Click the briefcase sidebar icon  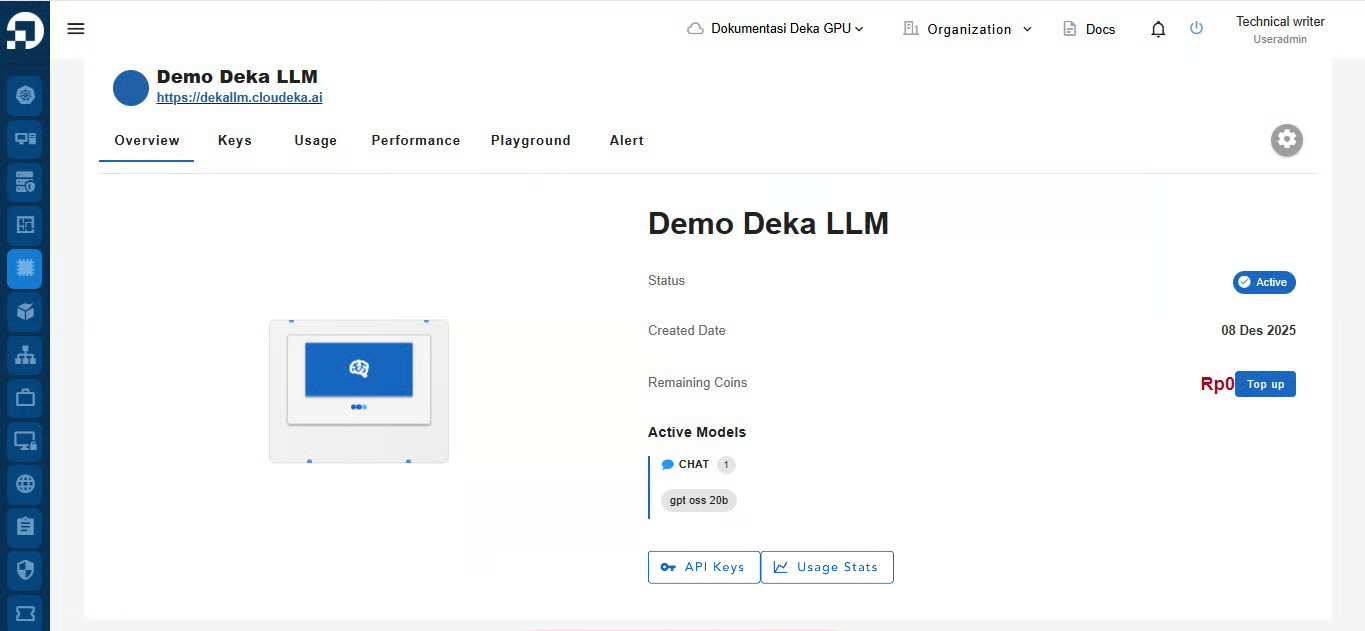pos(25,397)
